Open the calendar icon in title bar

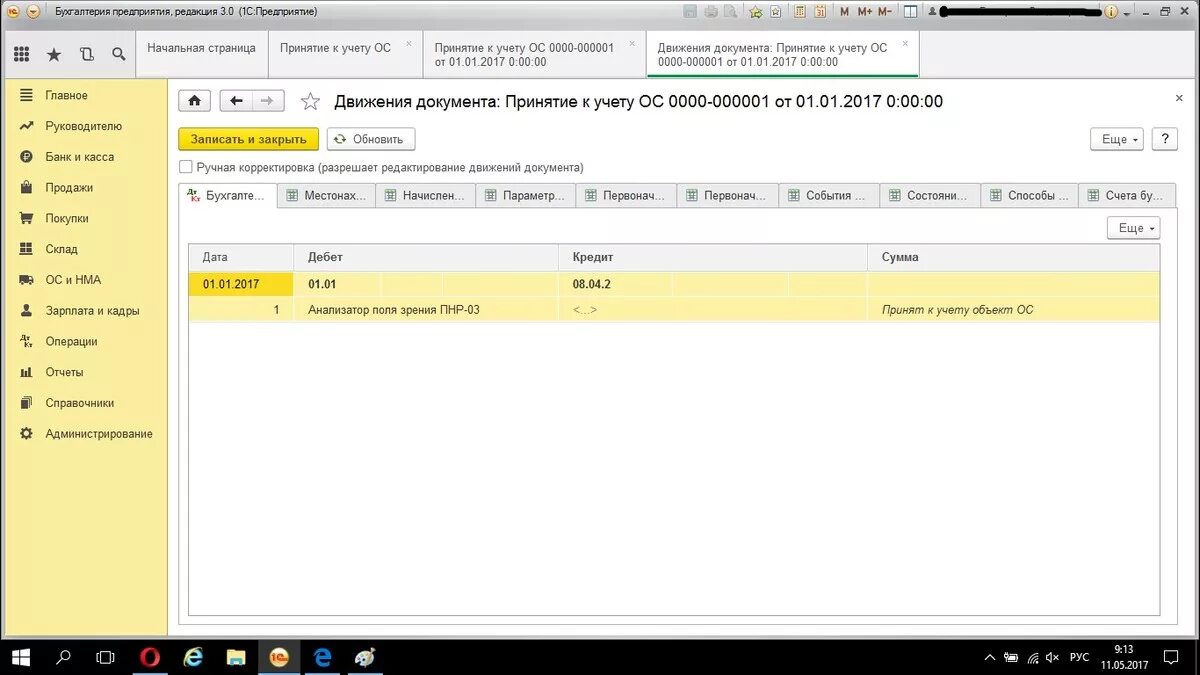tap(820, 12)
